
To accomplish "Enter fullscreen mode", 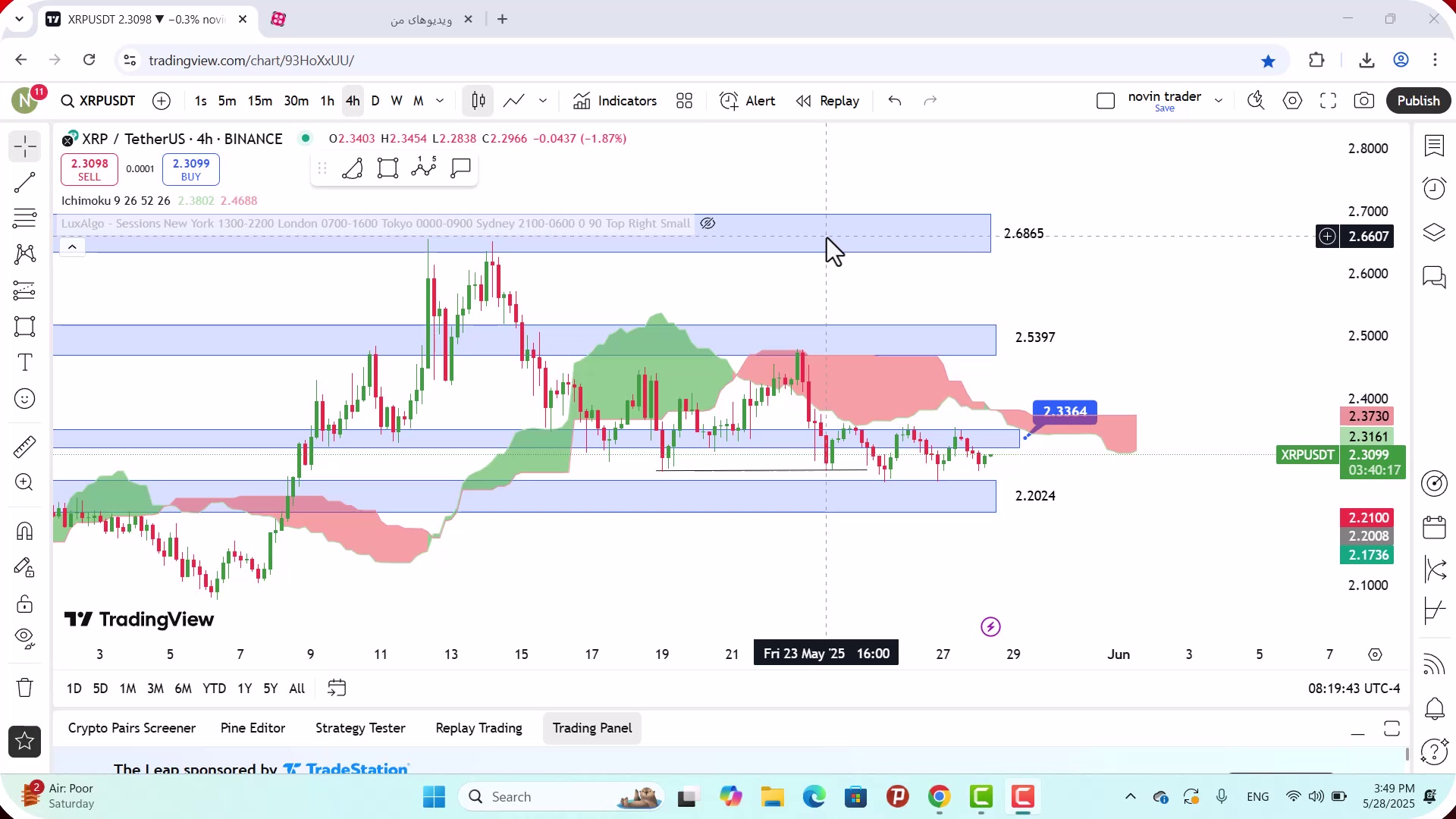I will [x=1328, y=101].
